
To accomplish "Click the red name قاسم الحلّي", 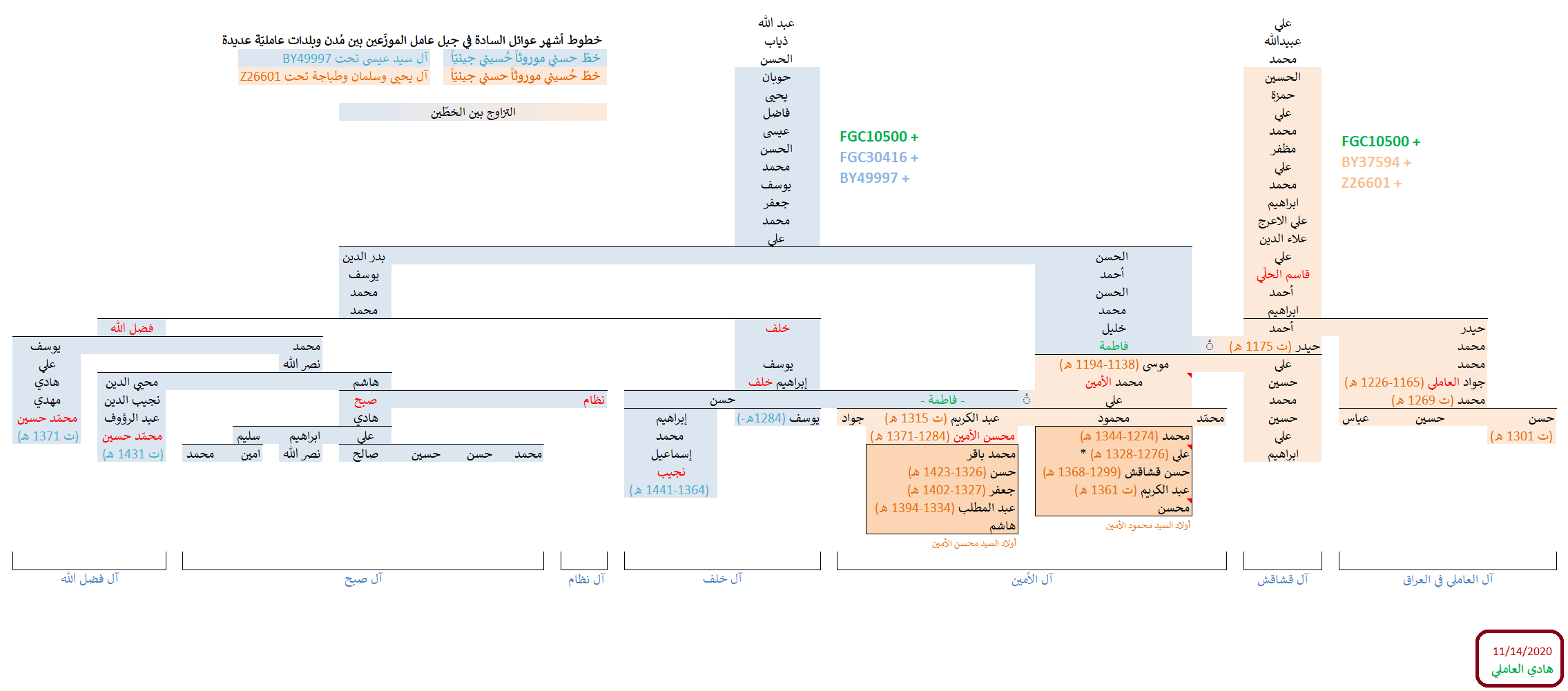I will click(1282, 274).
